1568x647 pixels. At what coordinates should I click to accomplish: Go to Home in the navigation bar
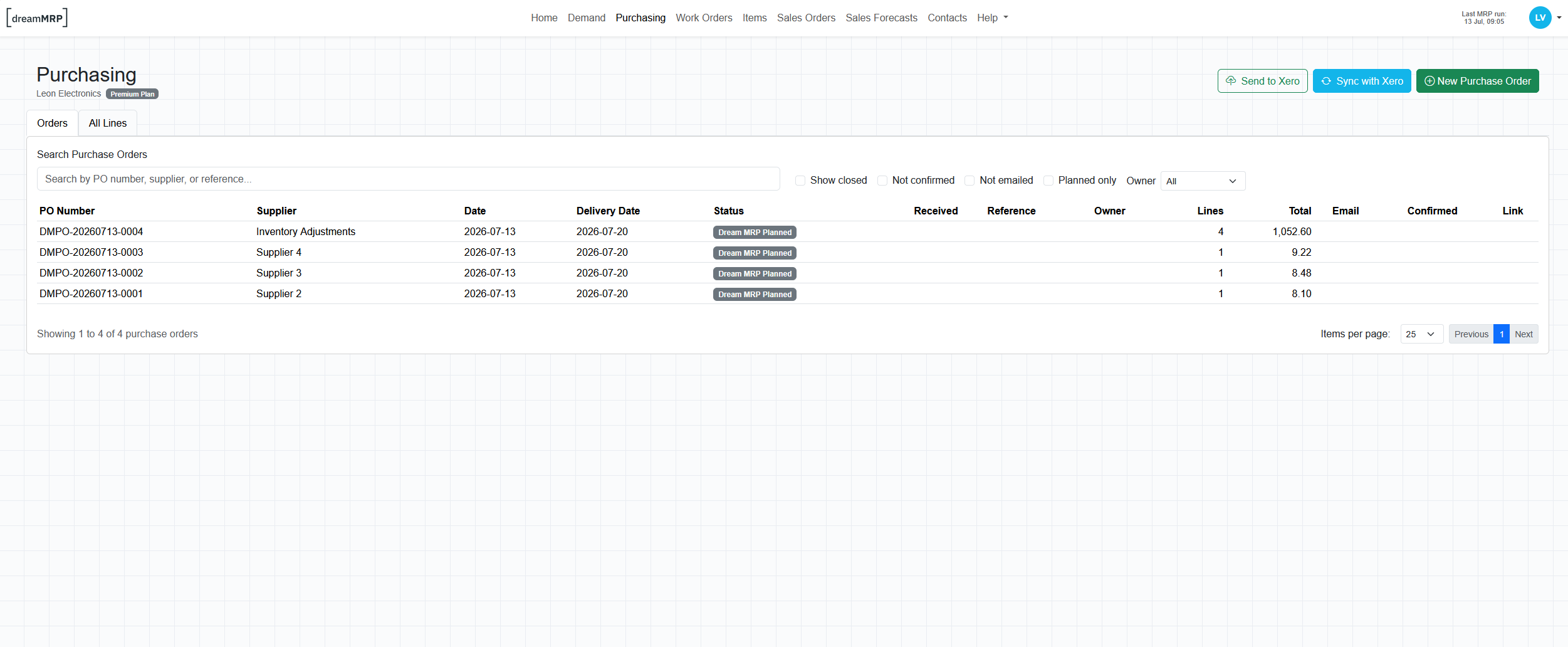coord(544,18)
